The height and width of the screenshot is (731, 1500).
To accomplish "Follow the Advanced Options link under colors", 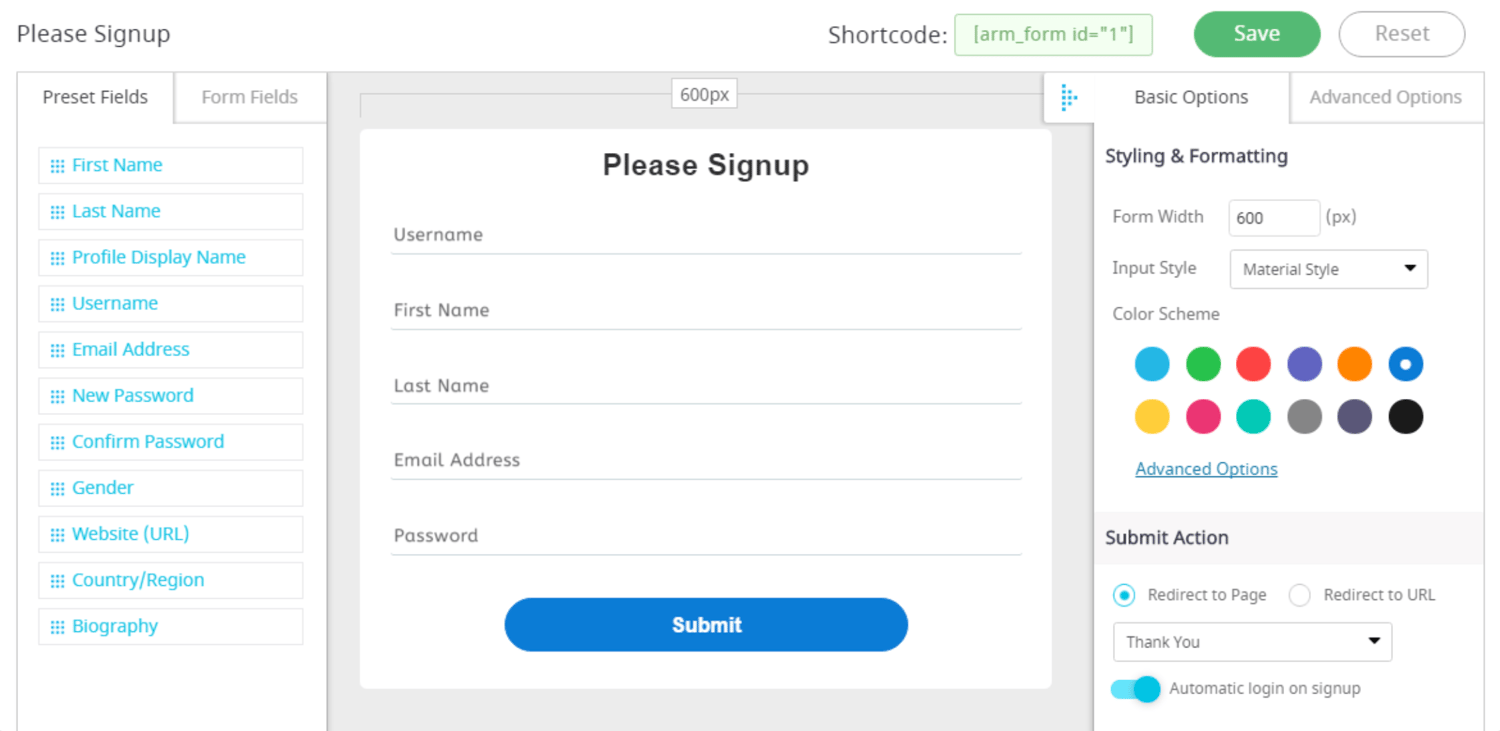I will coord(1206,469).
